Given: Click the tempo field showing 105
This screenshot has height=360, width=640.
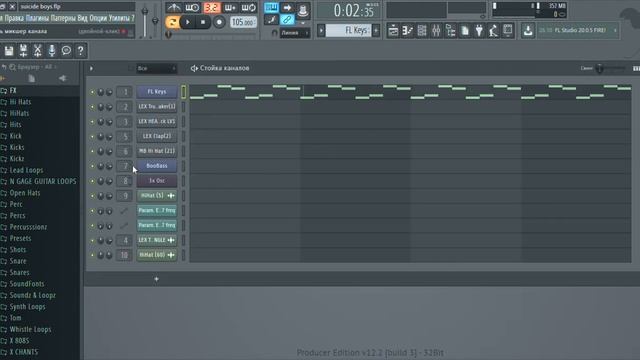Looking at the screenshot, I should coord(243,22).
